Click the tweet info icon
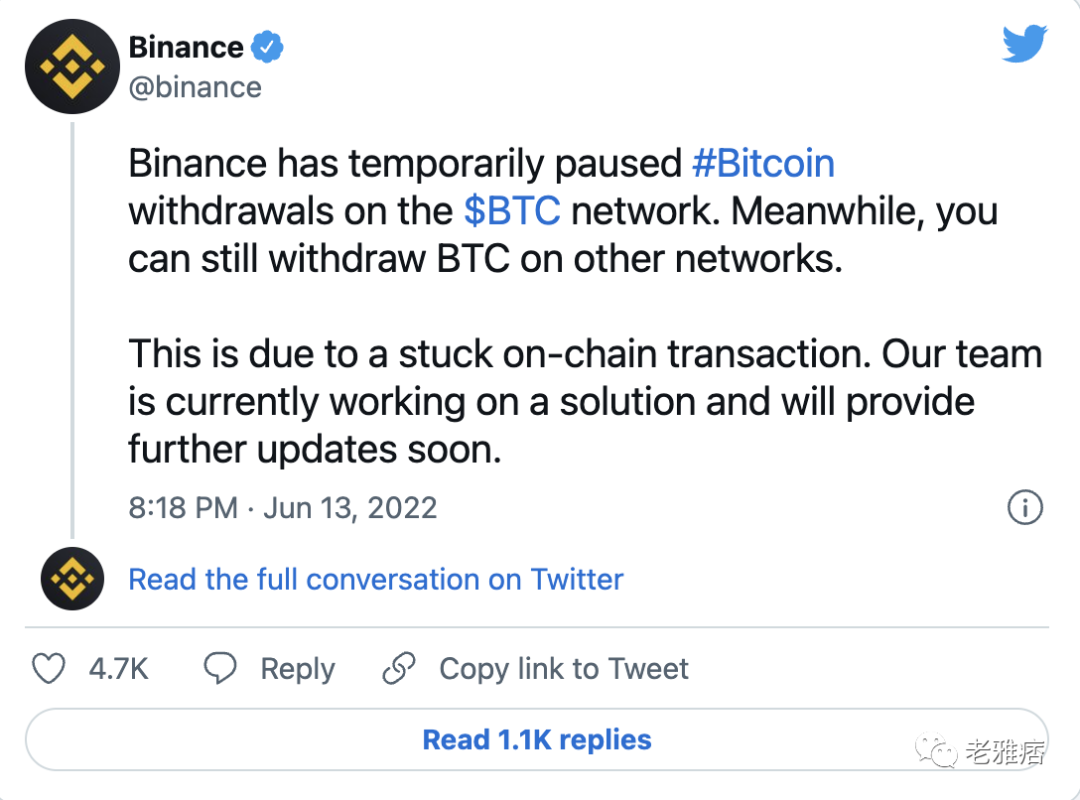1080x800 pixels. tap(1025, 508)
